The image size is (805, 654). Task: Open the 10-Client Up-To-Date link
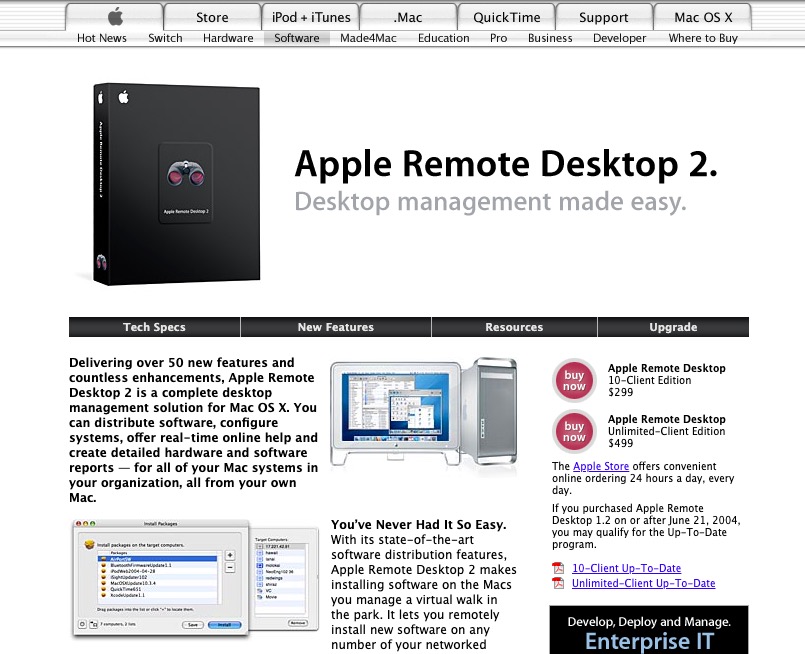[x=626, y=568]
